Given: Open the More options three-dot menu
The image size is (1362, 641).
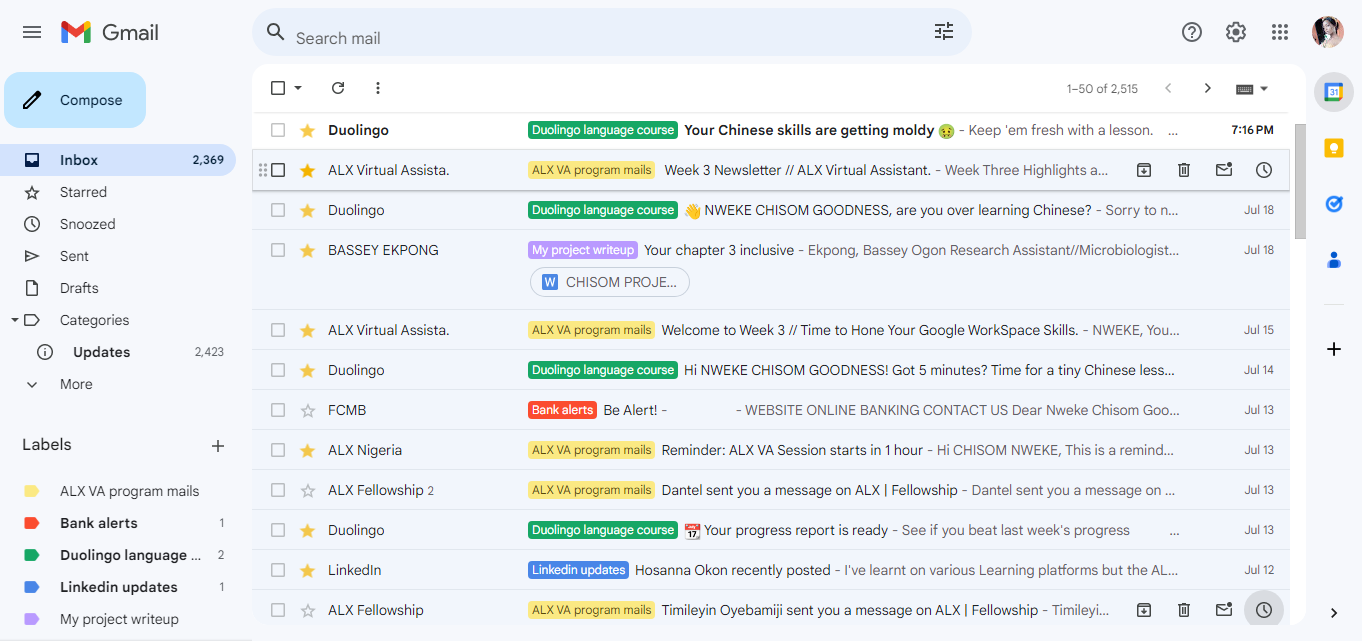Looking at the screenshot, I should (x=378, y=88).
